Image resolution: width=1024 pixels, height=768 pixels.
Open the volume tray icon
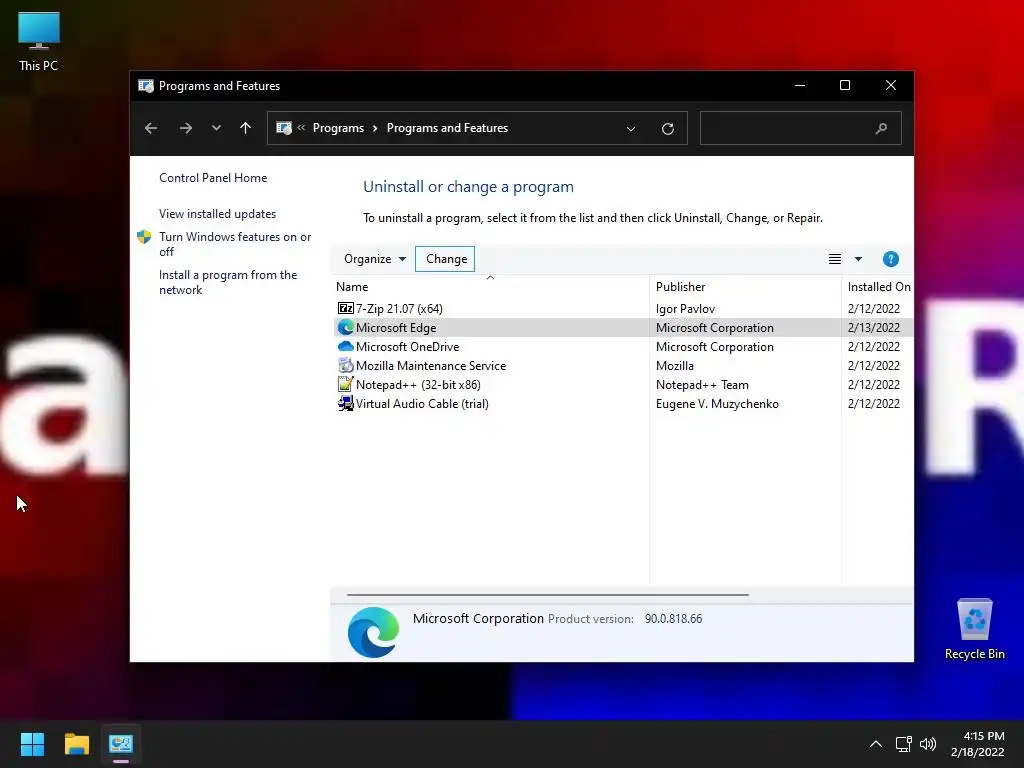pyautogui.click(x=928, y=744)
